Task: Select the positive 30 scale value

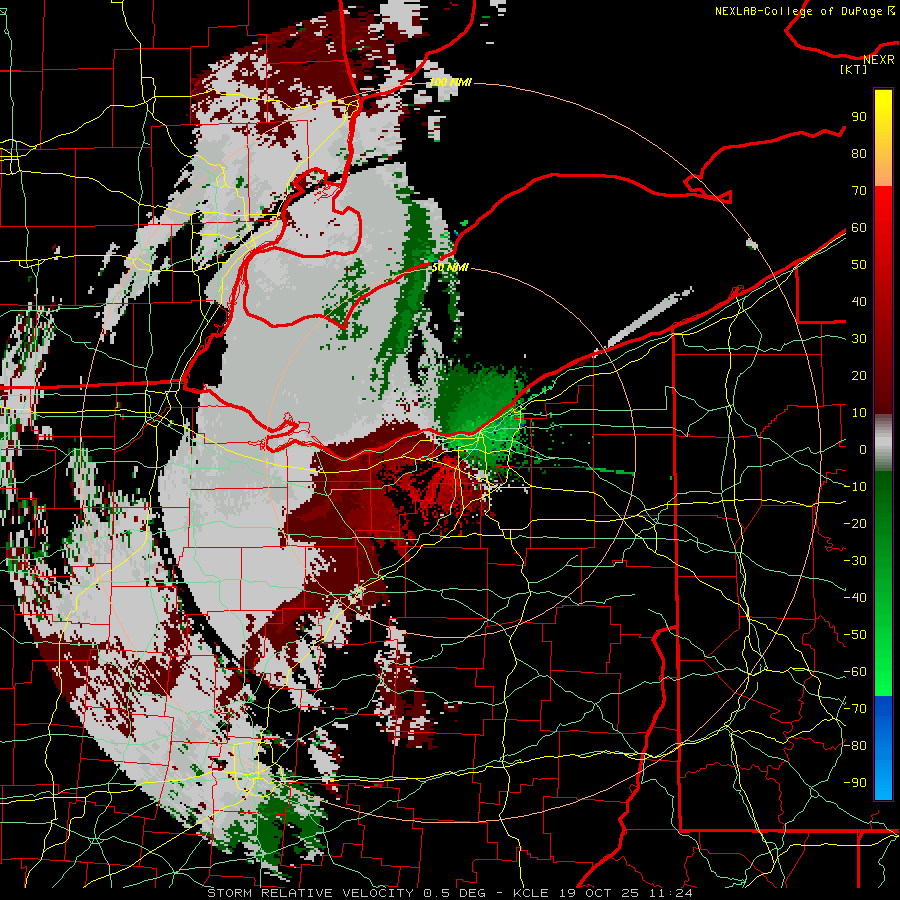Action: tap(859, 339)
